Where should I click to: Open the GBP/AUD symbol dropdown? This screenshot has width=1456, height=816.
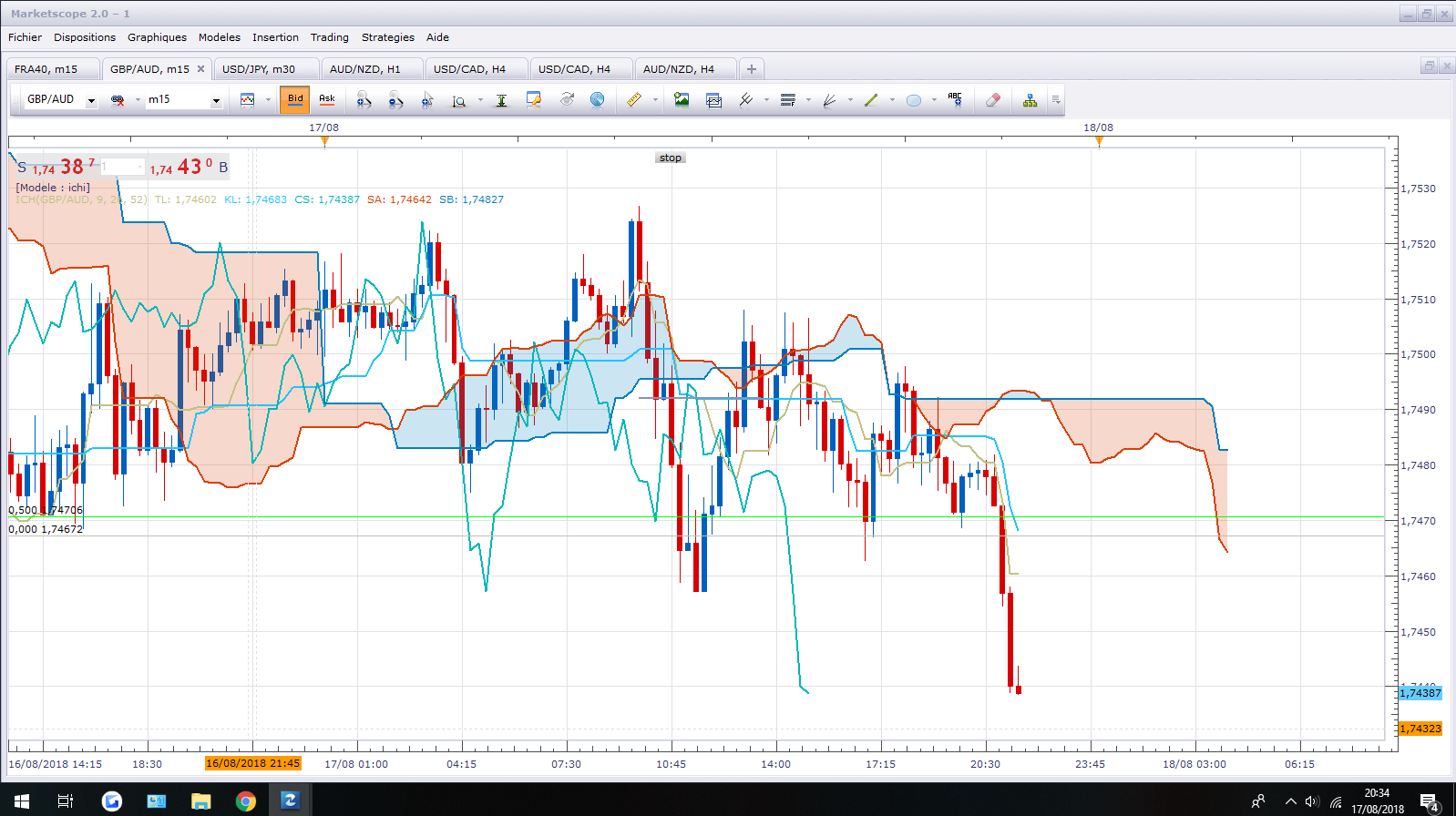[x=91, y=100]
